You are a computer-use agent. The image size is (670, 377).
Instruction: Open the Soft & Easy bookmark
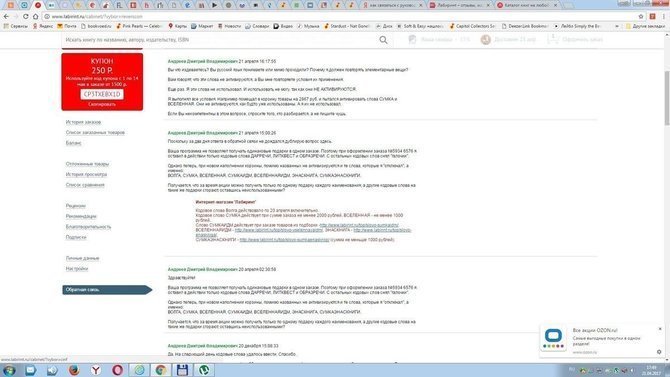(x=420, y=26)
